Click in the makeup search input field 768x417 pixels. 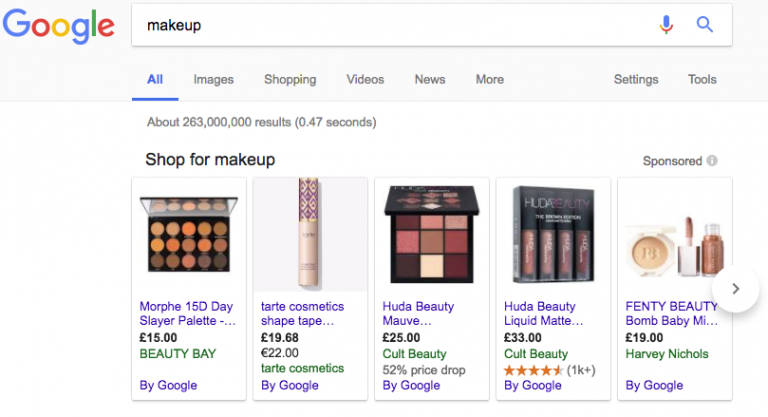point(390,25)
